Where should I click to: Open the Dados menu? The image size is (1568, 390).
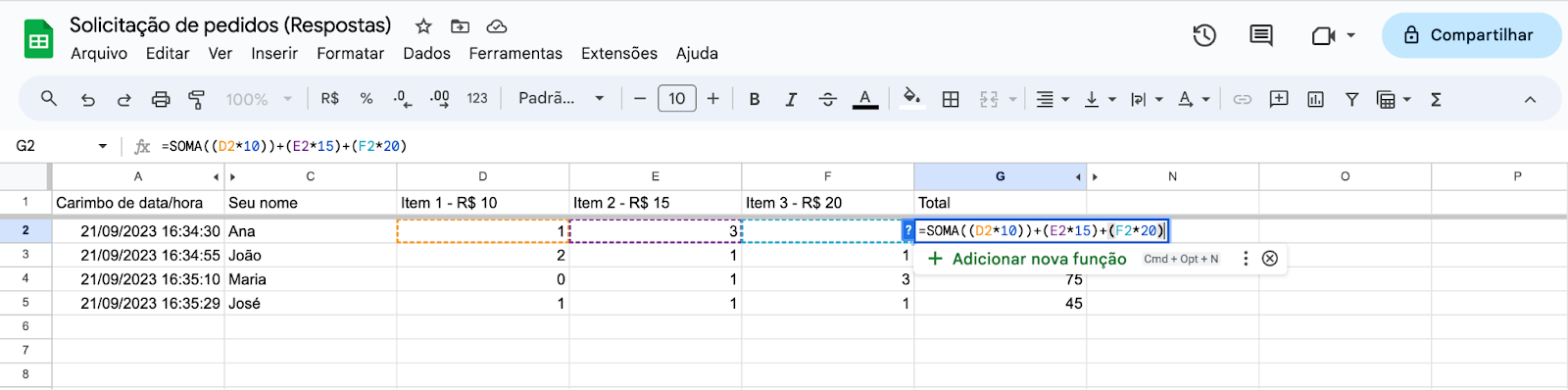click(426, 53)
